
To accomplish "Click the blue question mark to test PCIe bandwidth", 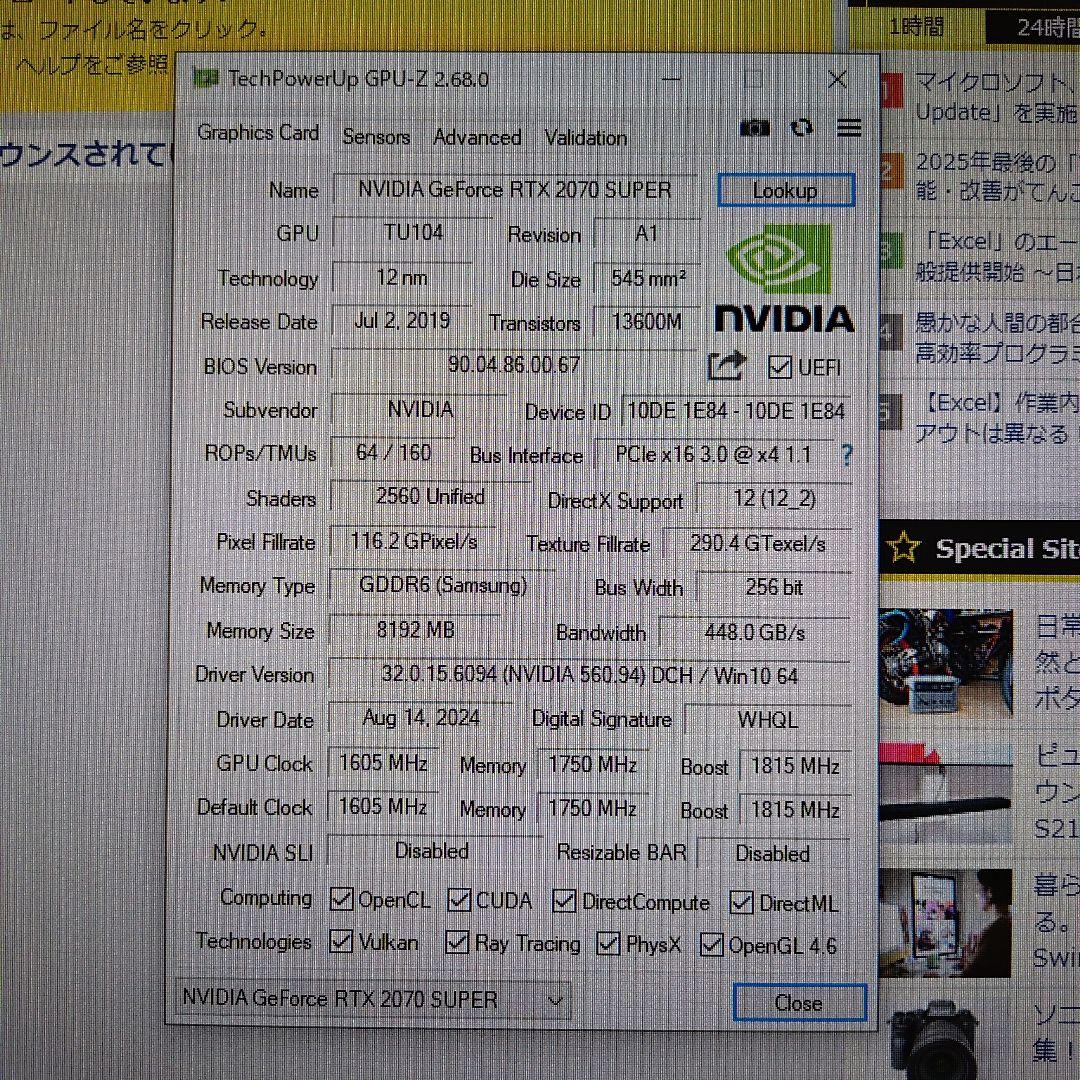I will tap(846, 456).
